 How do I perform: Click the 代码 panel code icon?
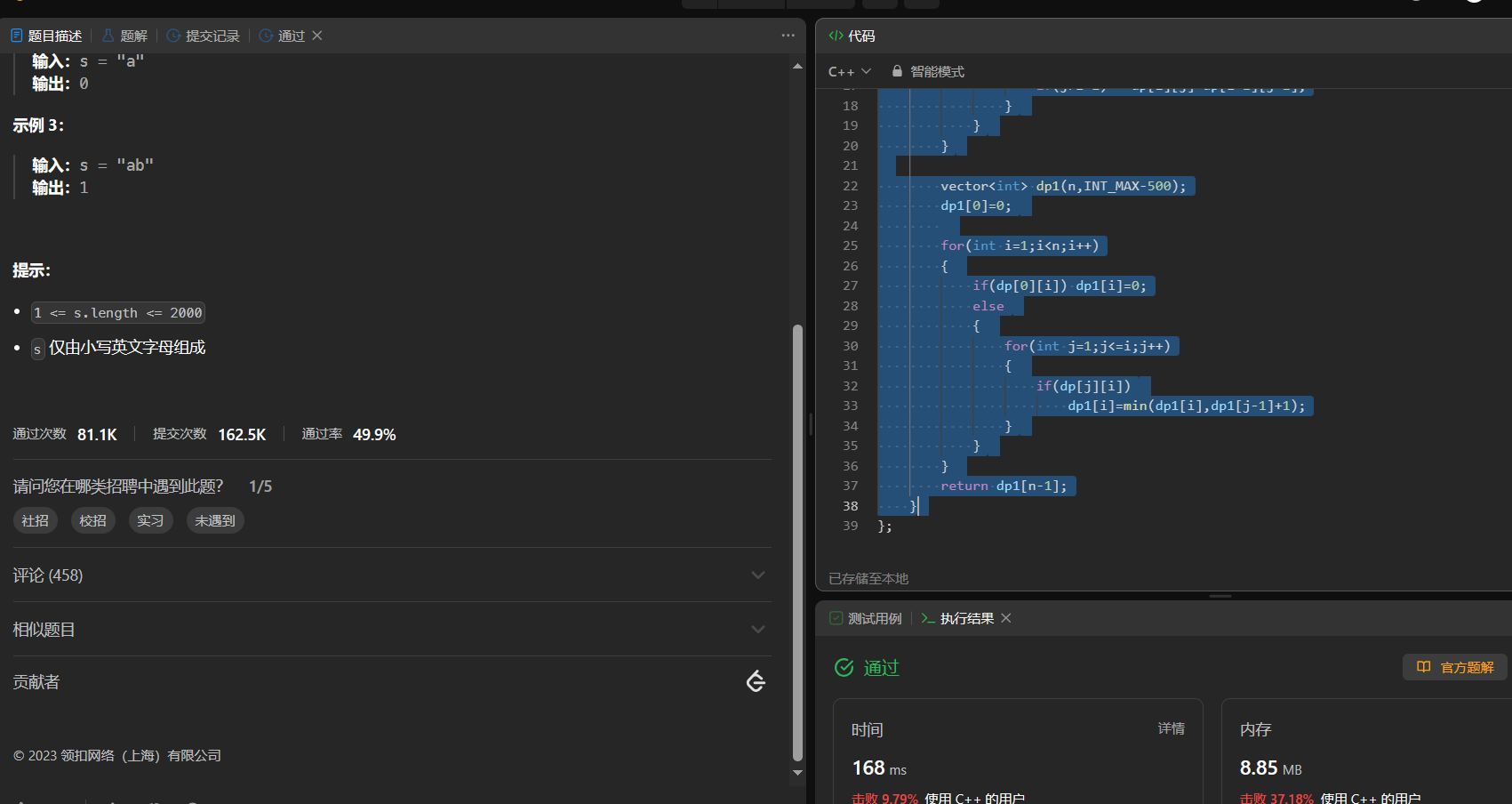[x=836, y=36]
